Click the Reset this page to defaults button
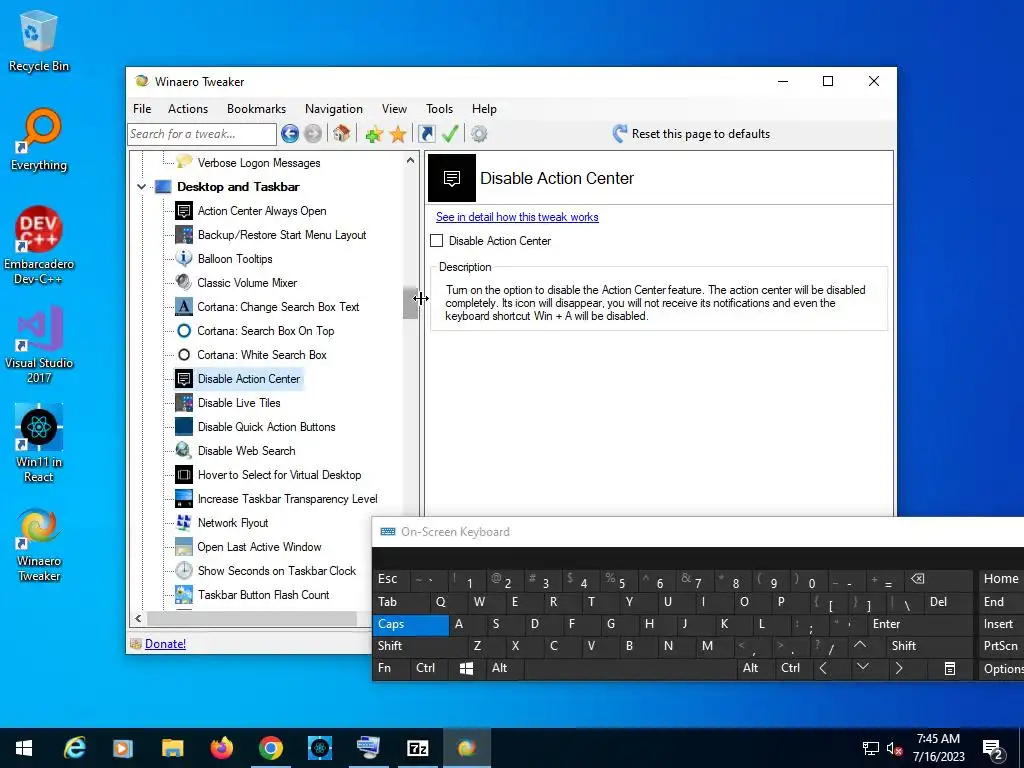Viewport: 1024px width, 768px height. point(691,134)
